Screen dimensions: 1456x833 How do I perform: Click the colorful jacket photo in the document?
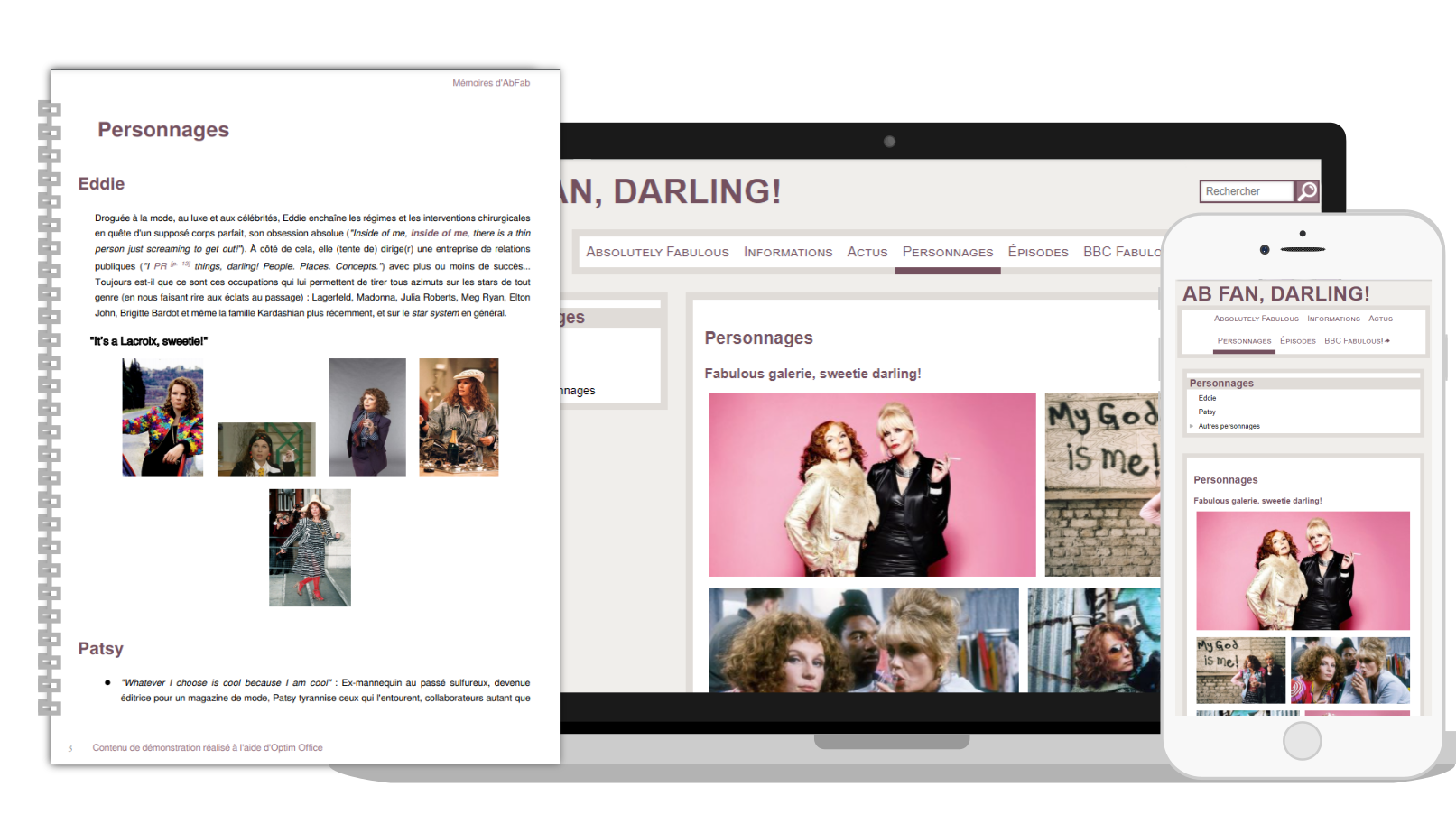(162, 417)
